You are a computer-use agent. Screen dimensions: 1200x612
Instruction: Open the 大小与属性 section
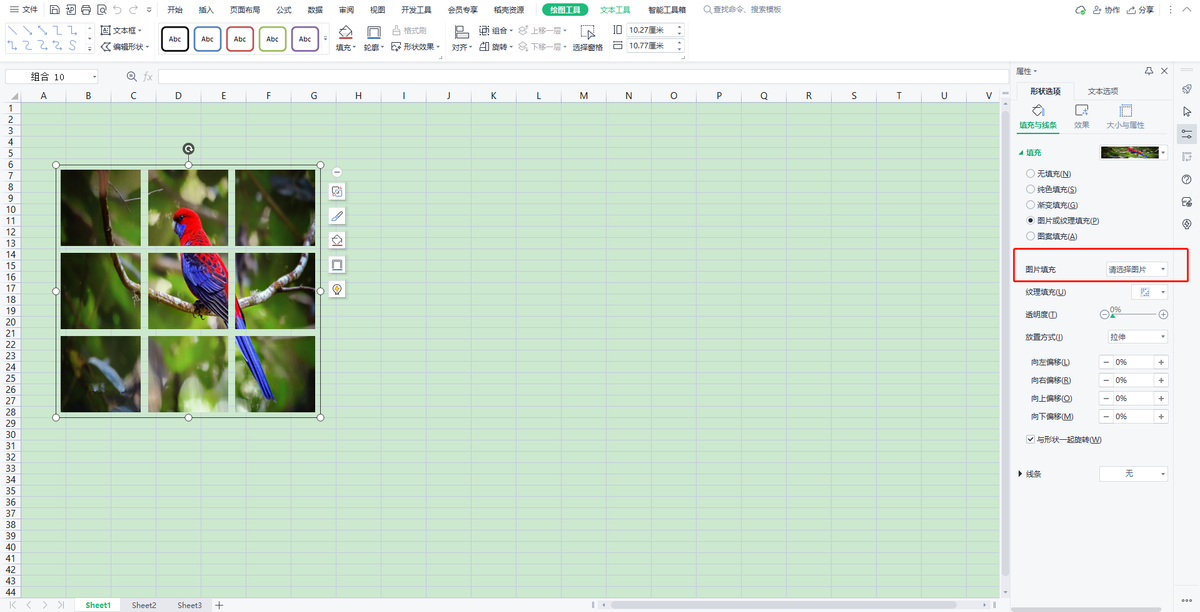coord(1125,116)
